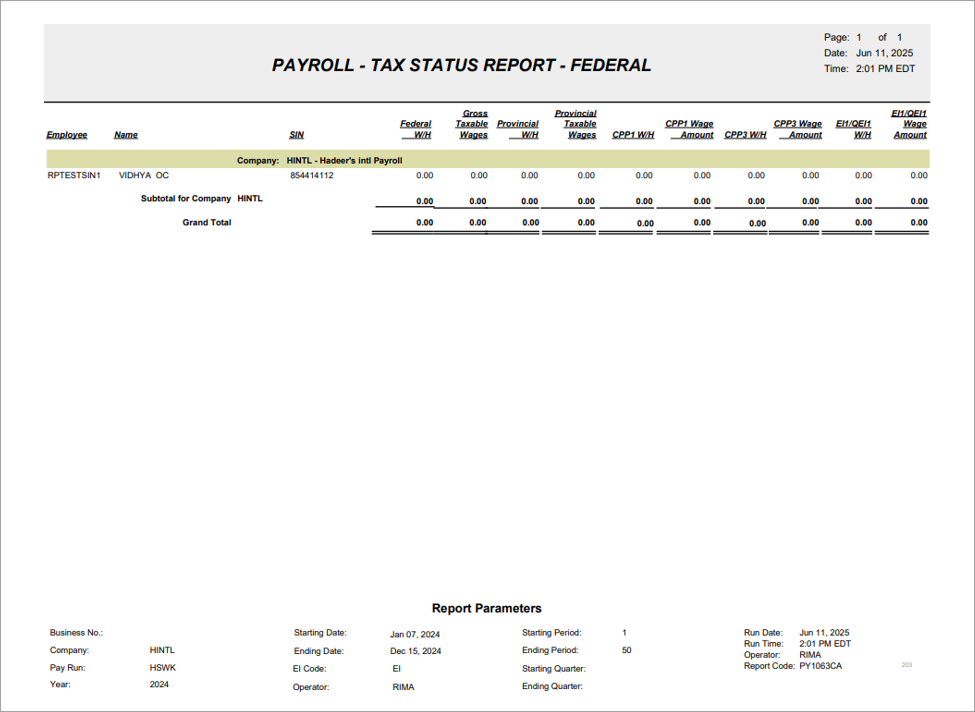Select company row HINTL - Hadeer's intl Payroll
This screenshot has height=712, width=975.
click(488, 159)
